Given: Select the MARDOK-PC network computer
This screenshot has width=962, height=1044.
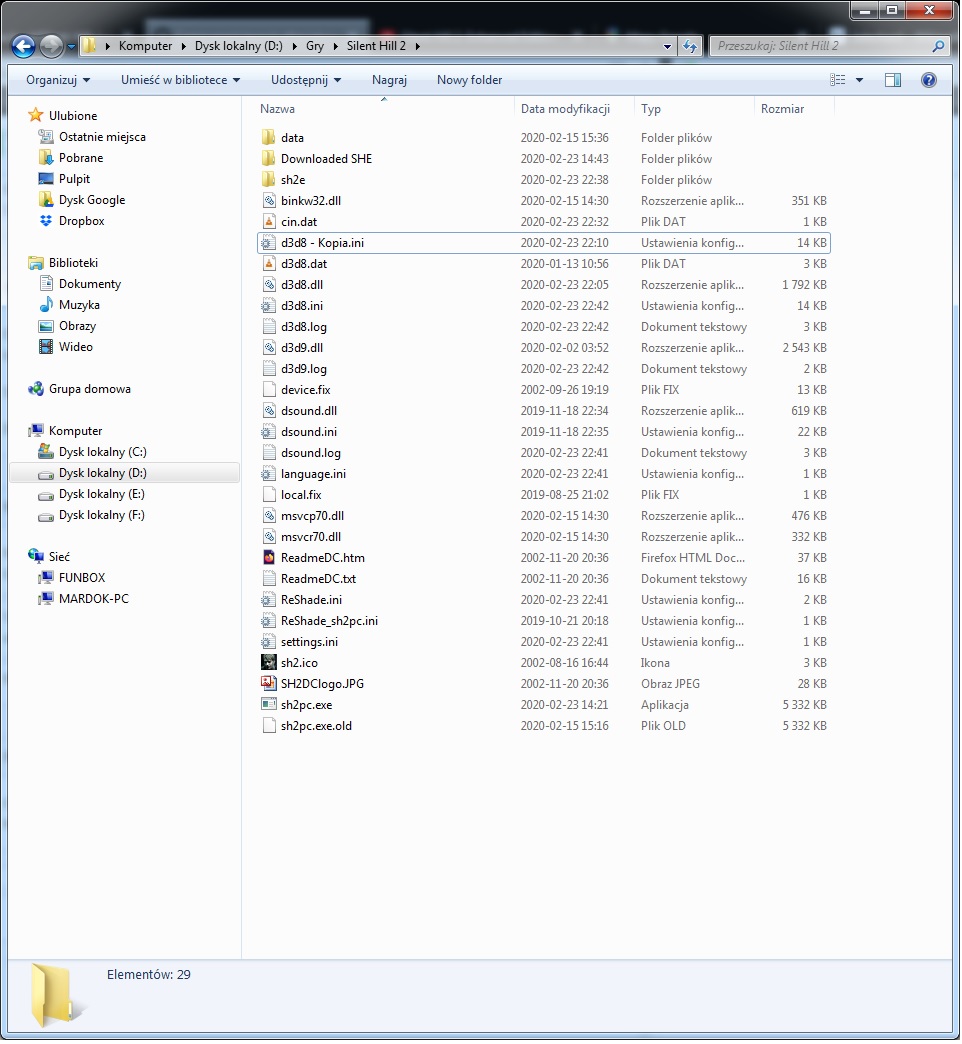Looking at the screenshot, I should (93, 599).
